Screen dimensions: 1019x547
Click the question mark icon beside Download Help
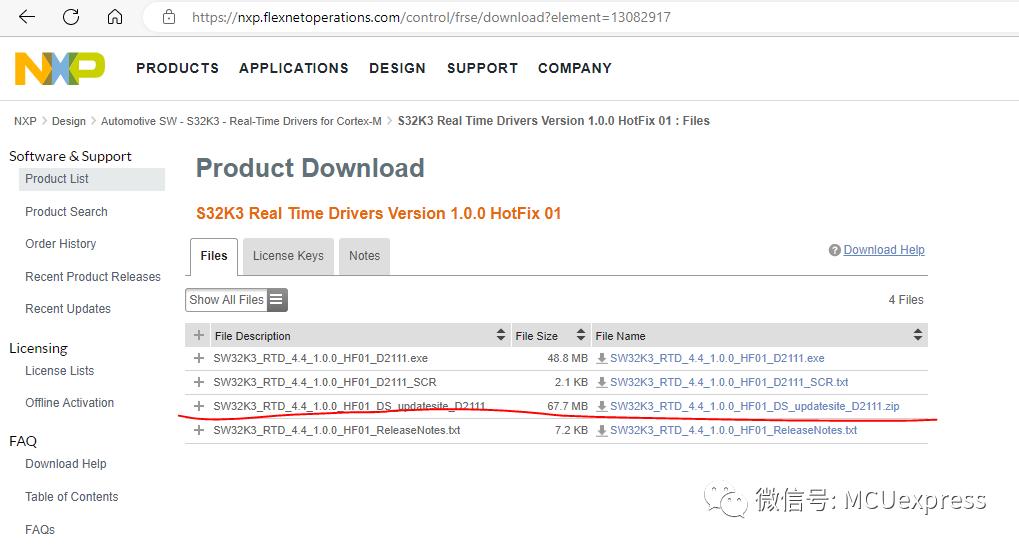tap(834, 250)
